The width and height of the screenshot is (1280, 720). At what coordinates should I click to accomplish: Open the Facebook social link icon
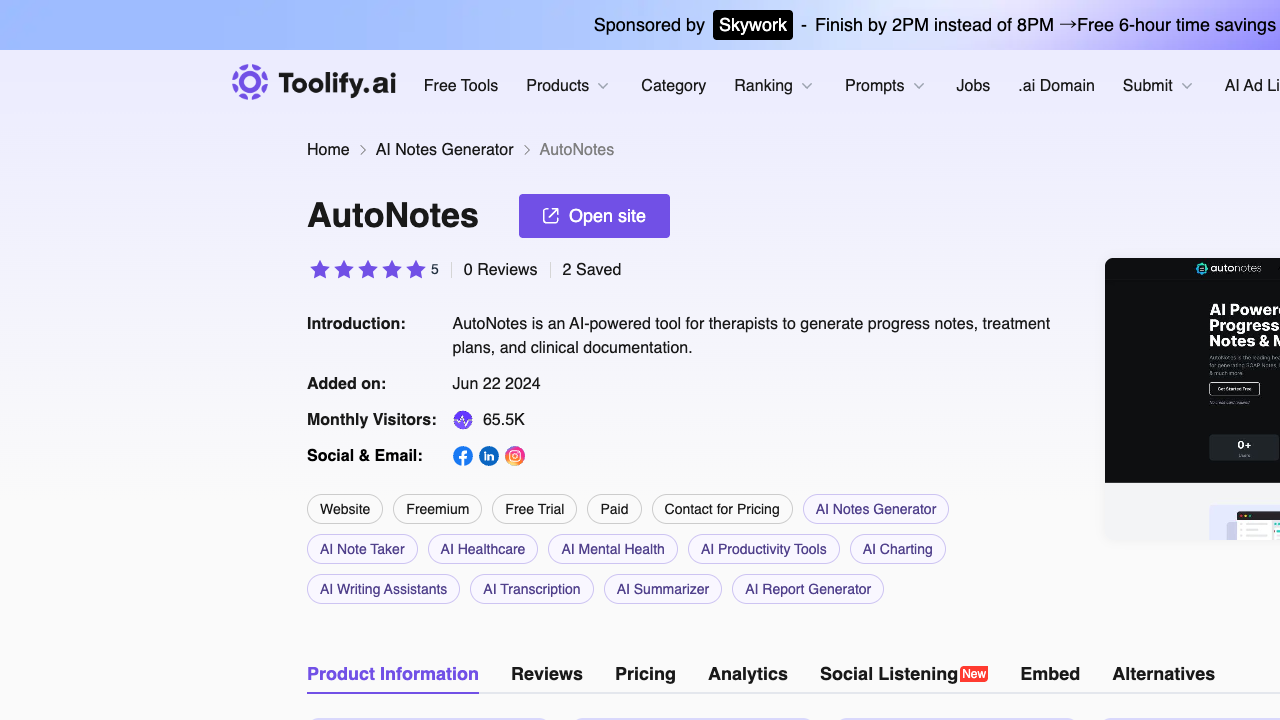click(463, 456)
